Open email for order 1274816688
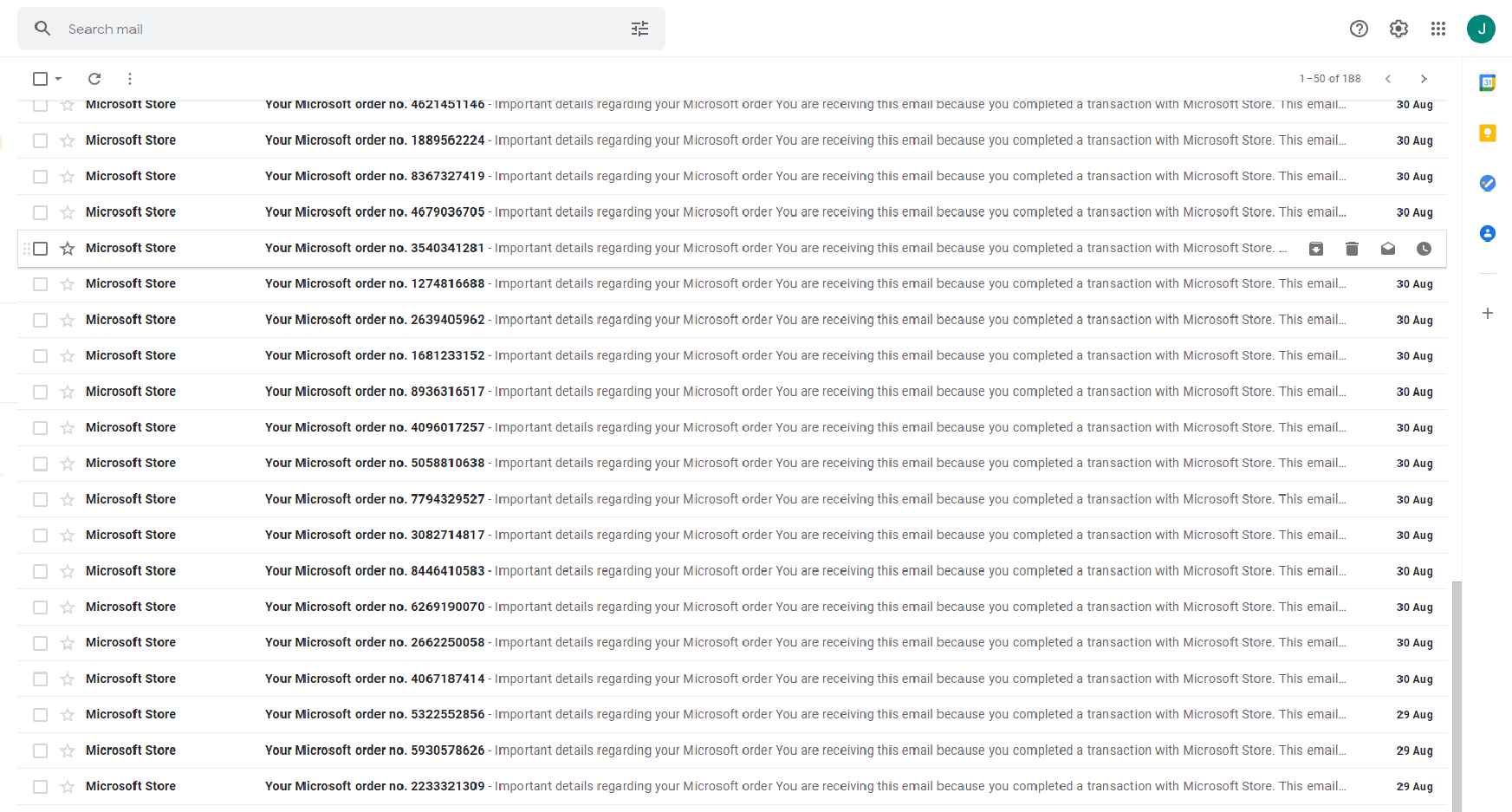Image resolution: width=1512 pixels, height=812 pixels. tap(732, 284)
